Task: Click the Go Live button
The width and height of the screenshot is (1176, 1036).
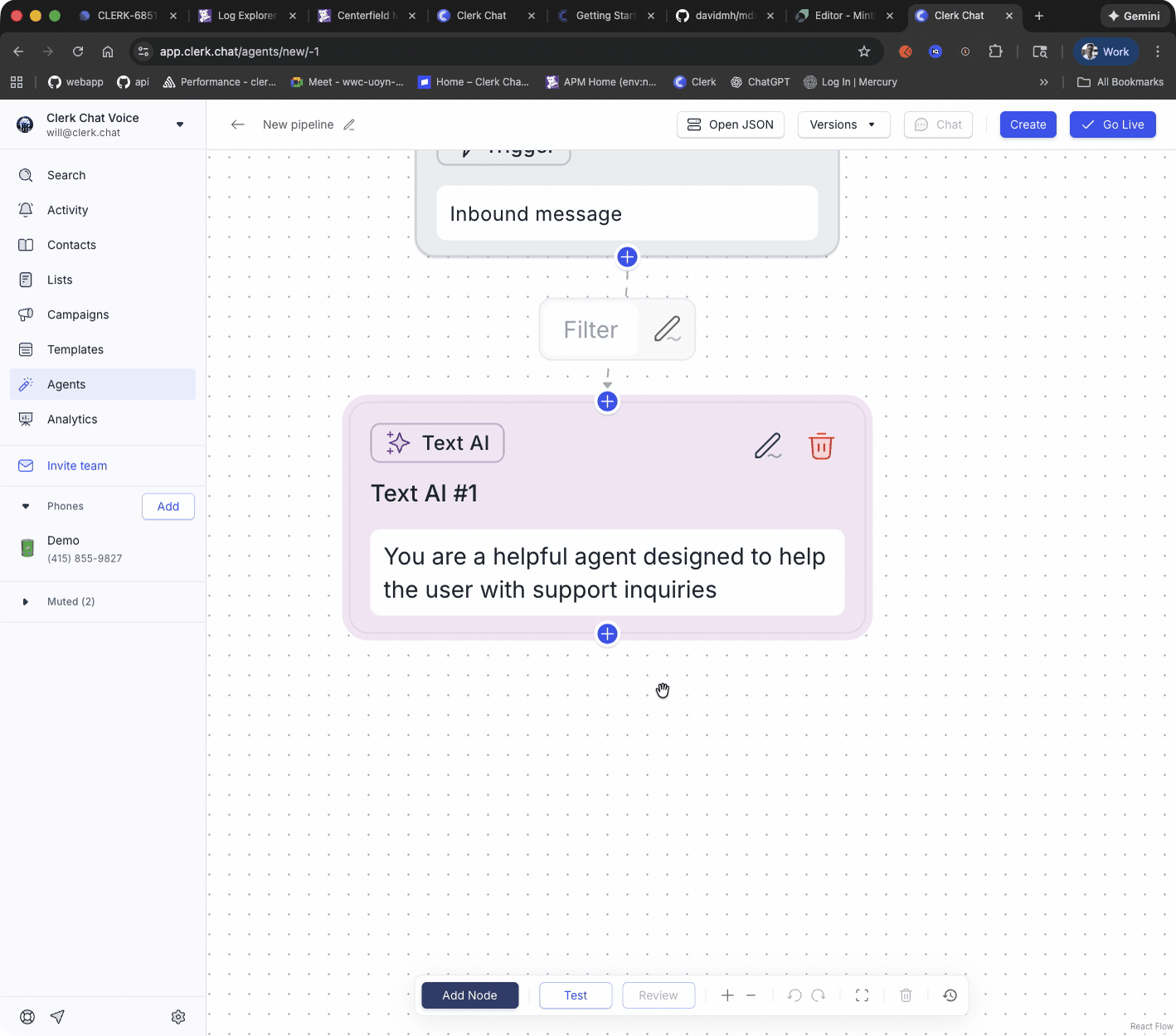Action: [x=1112, y=124]
